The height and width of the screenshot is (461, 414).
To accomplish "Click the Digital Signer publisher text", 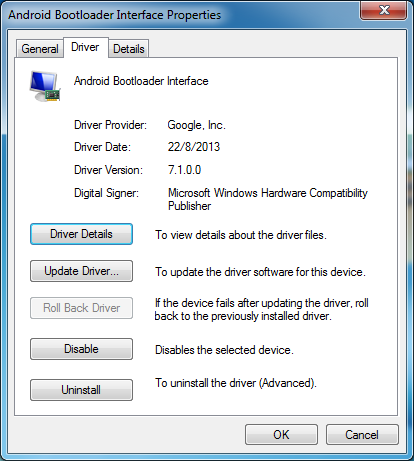I will coord(268,199).
